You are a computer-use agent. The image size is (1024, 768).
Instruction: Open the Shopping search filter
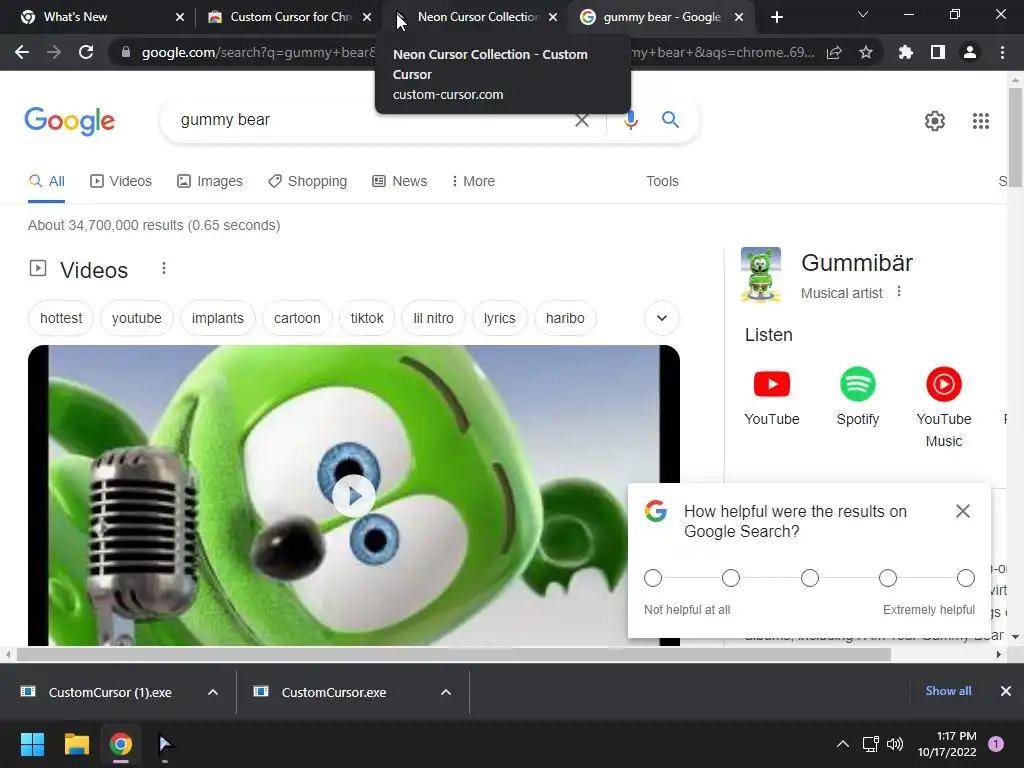click(307, 181)
